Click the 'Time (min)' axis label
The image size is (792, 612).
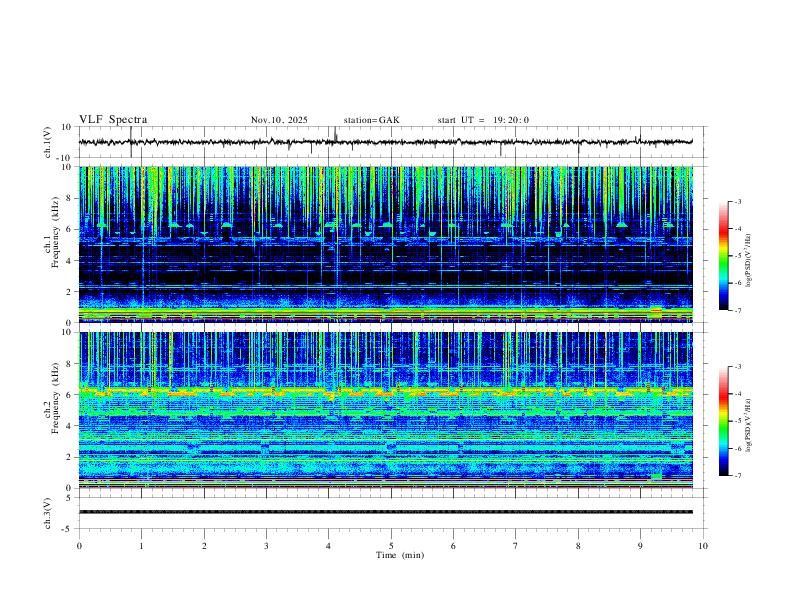(x=400, y=555)
